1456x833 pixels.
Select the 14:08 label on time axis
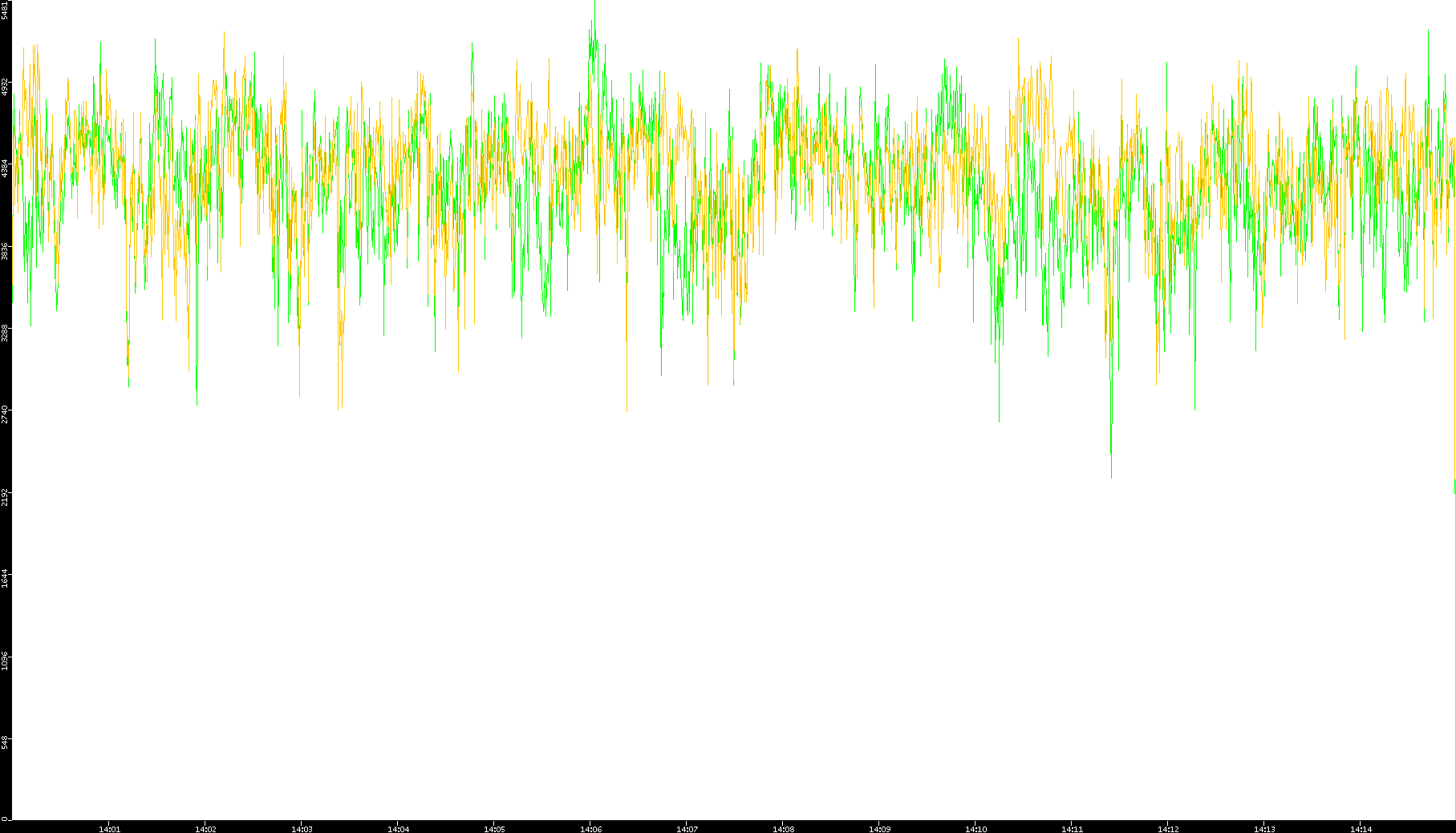[783, 829]
